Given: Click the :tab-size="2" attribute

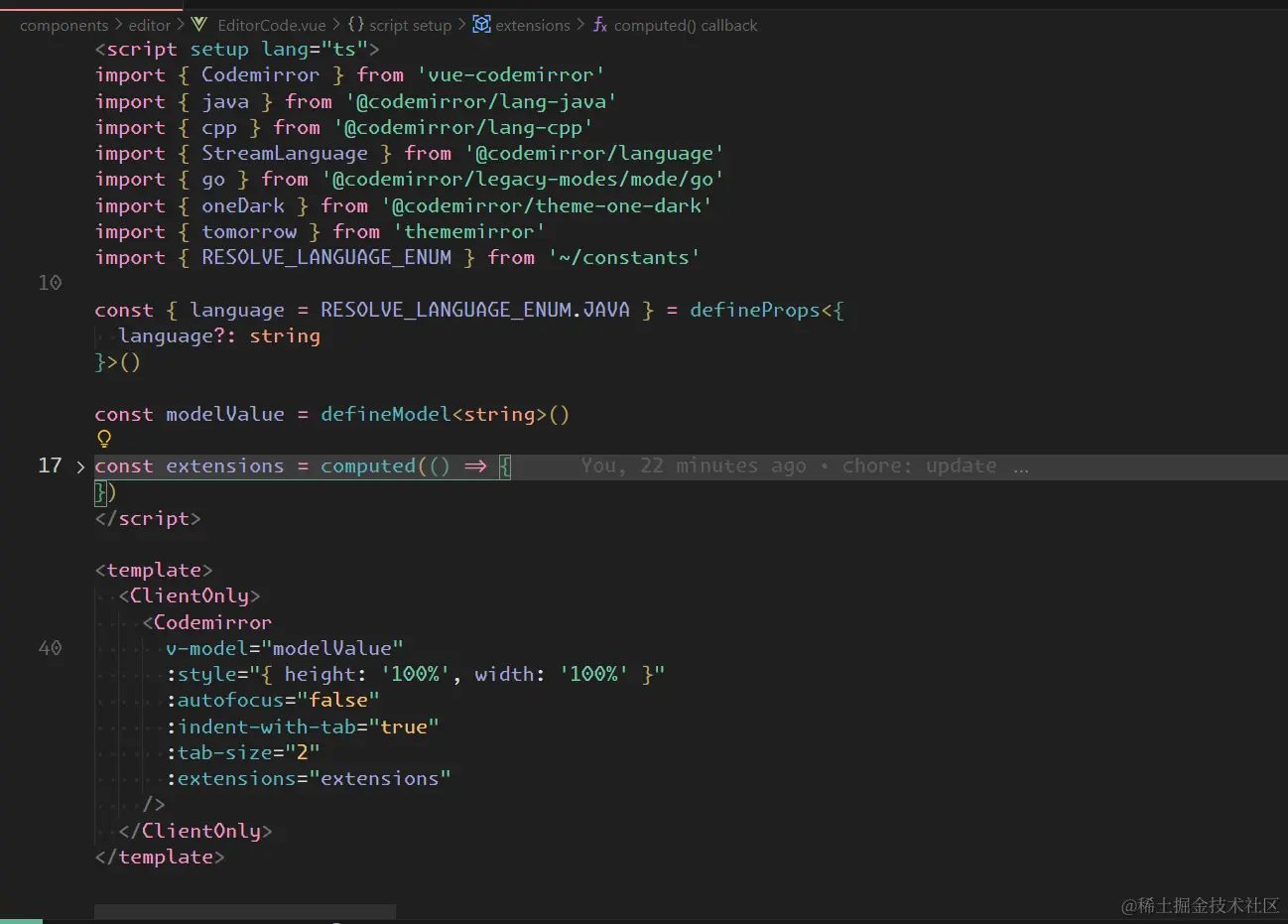Looking at the screenshot, I should (243, 752).
